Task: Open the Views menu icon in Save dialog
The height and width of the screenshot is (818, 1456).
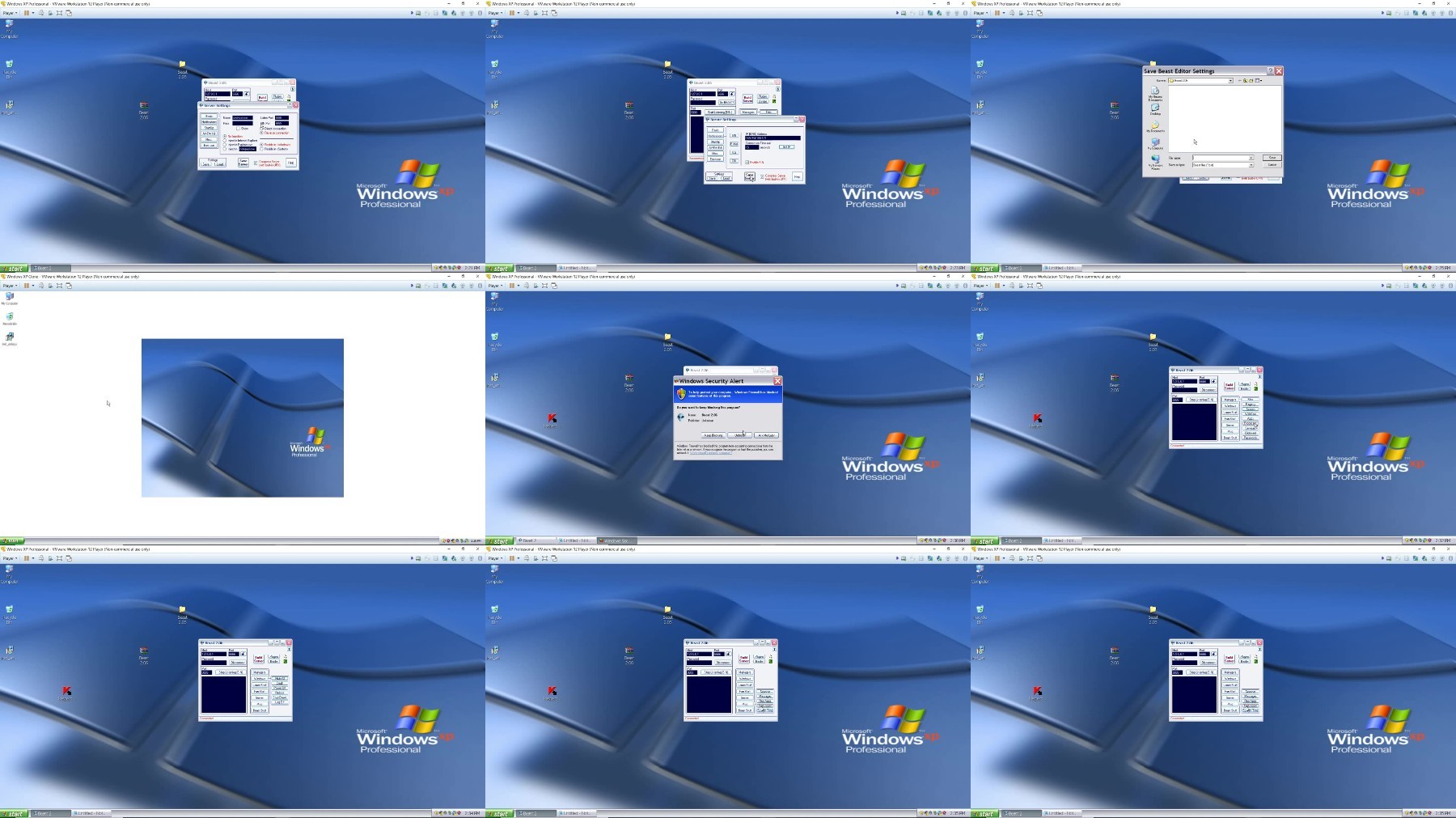Action: tap(1259, 81)
